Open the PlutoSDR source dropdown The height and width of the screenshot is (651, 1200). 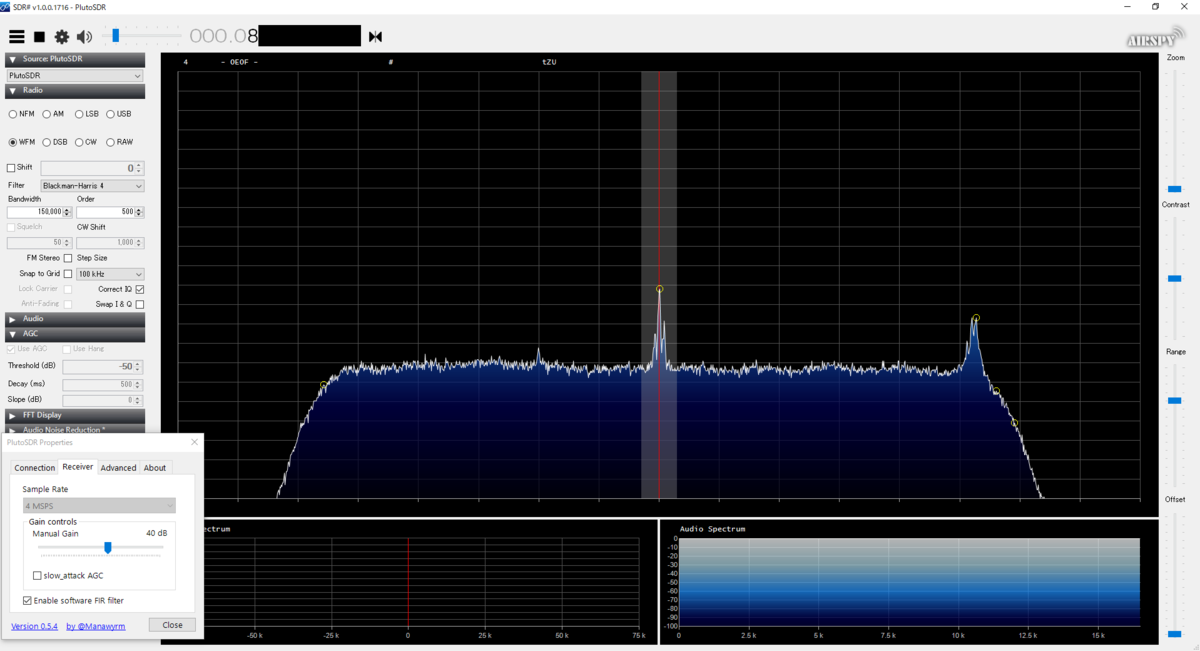coord(75,76)
